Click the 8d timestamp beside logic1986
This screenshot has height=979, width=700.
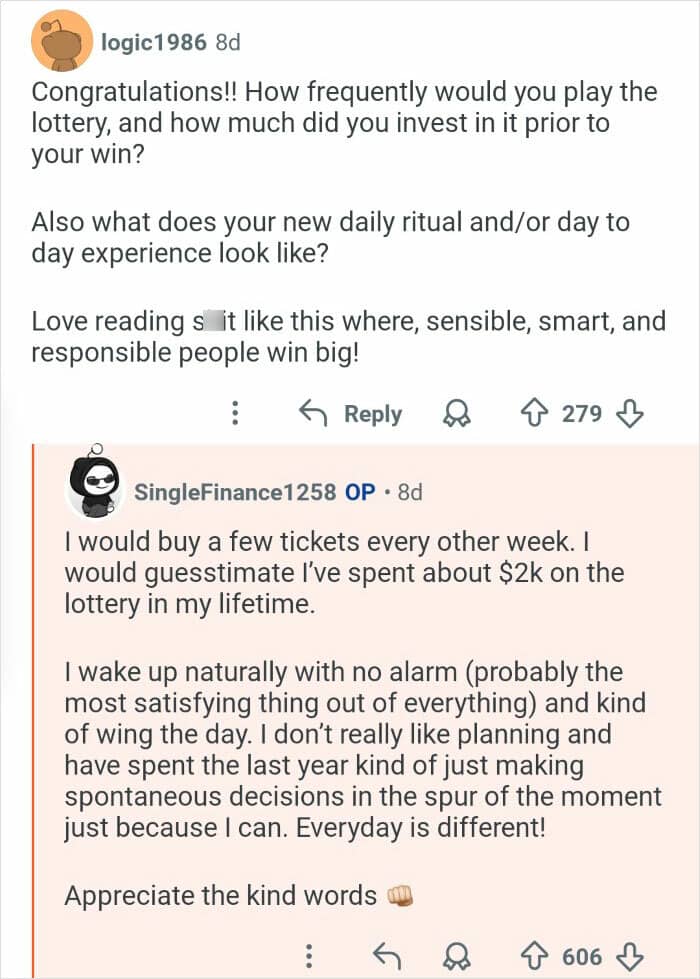(228, 42)
